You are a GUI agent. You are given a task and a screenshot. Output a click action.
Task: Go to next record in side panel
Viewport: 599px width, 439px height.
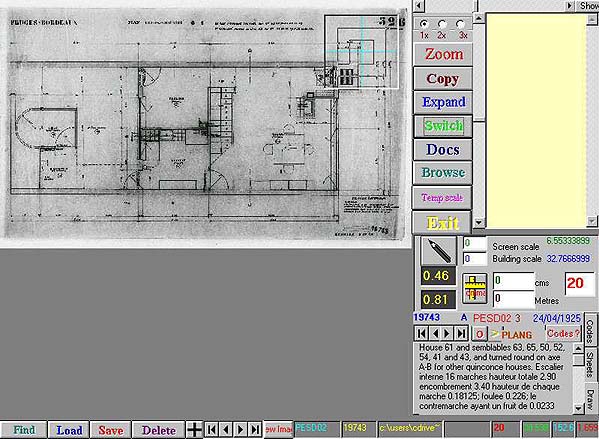tap(448, 334)
